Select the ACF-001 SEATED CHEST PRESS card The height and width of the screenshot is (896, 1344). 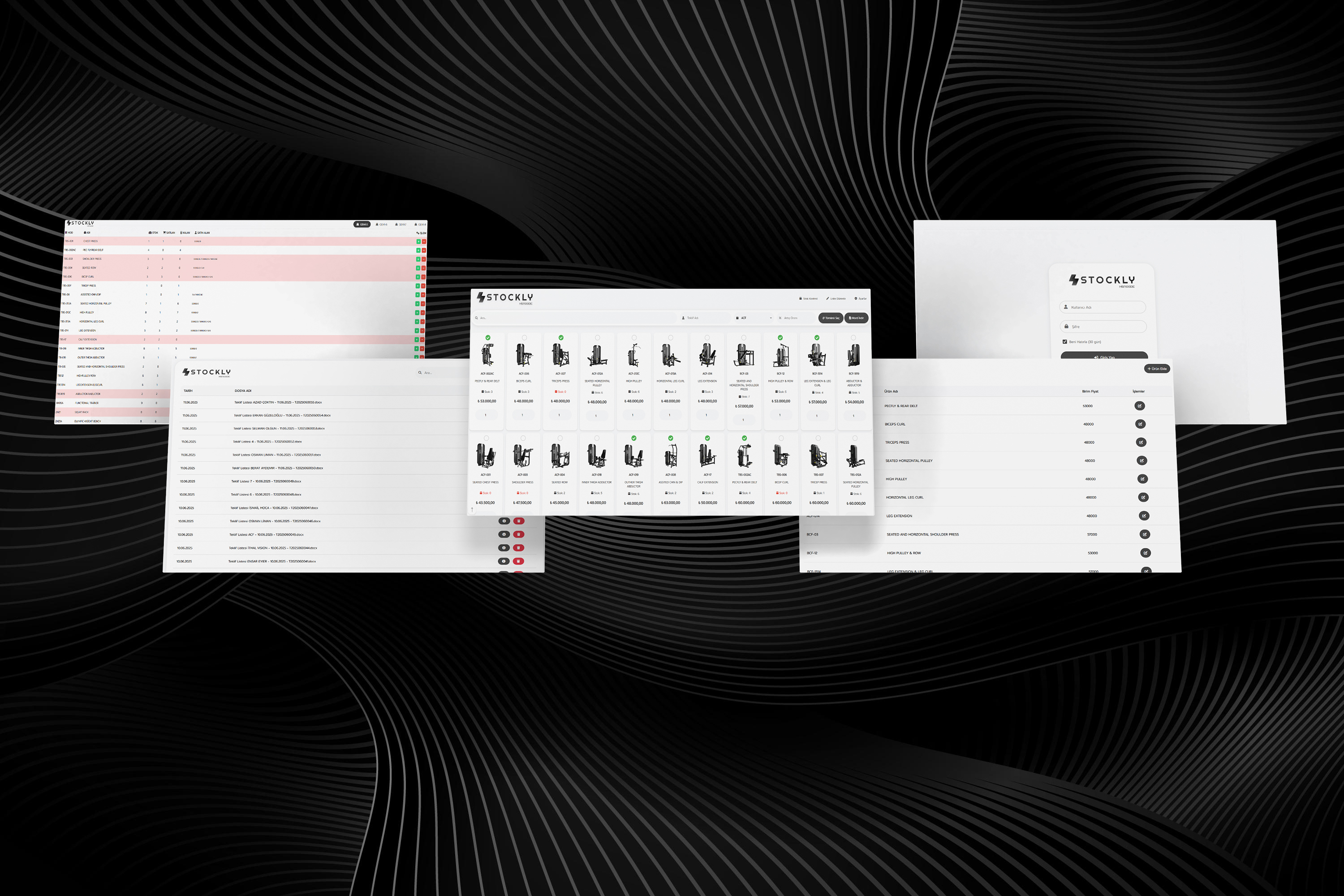point(486,438)
